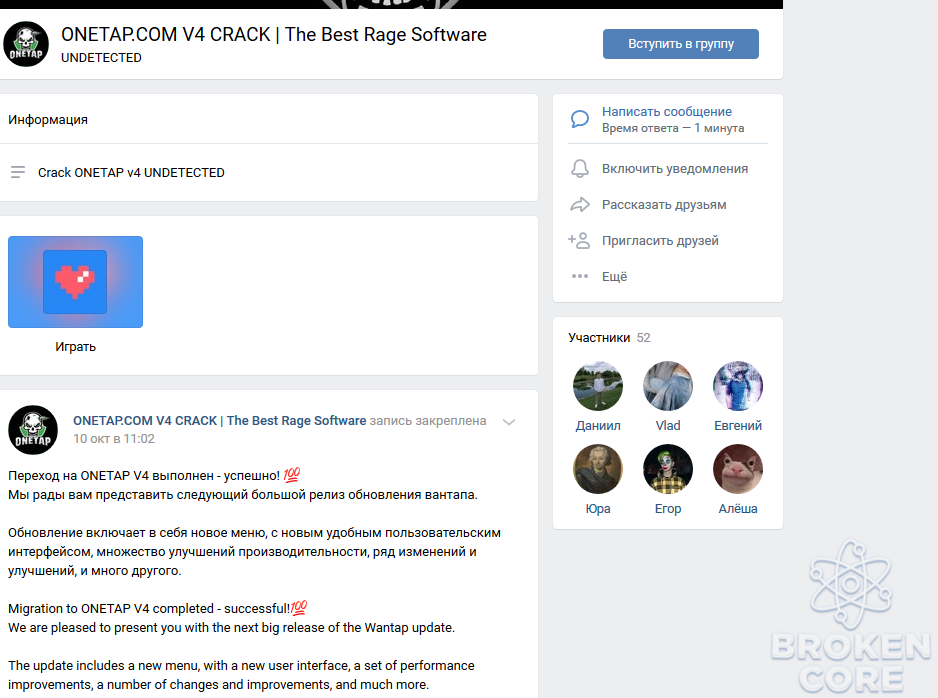938x698 pixels.
Task: Click the Crack ONETAP v4 UNDETECTED description text
Action: pos(131,172)
